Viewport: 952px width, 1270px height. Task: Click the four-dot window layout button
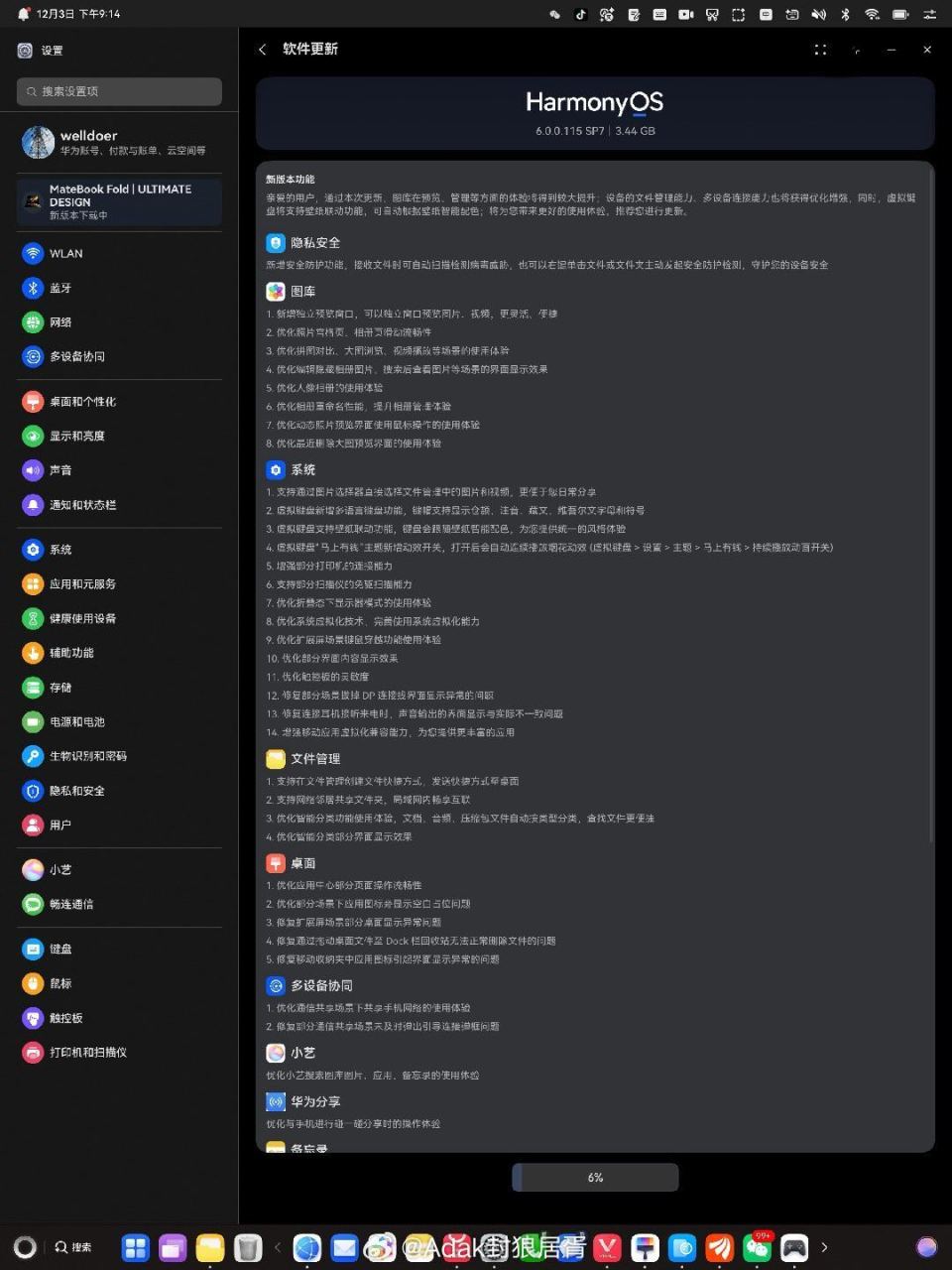820,50
